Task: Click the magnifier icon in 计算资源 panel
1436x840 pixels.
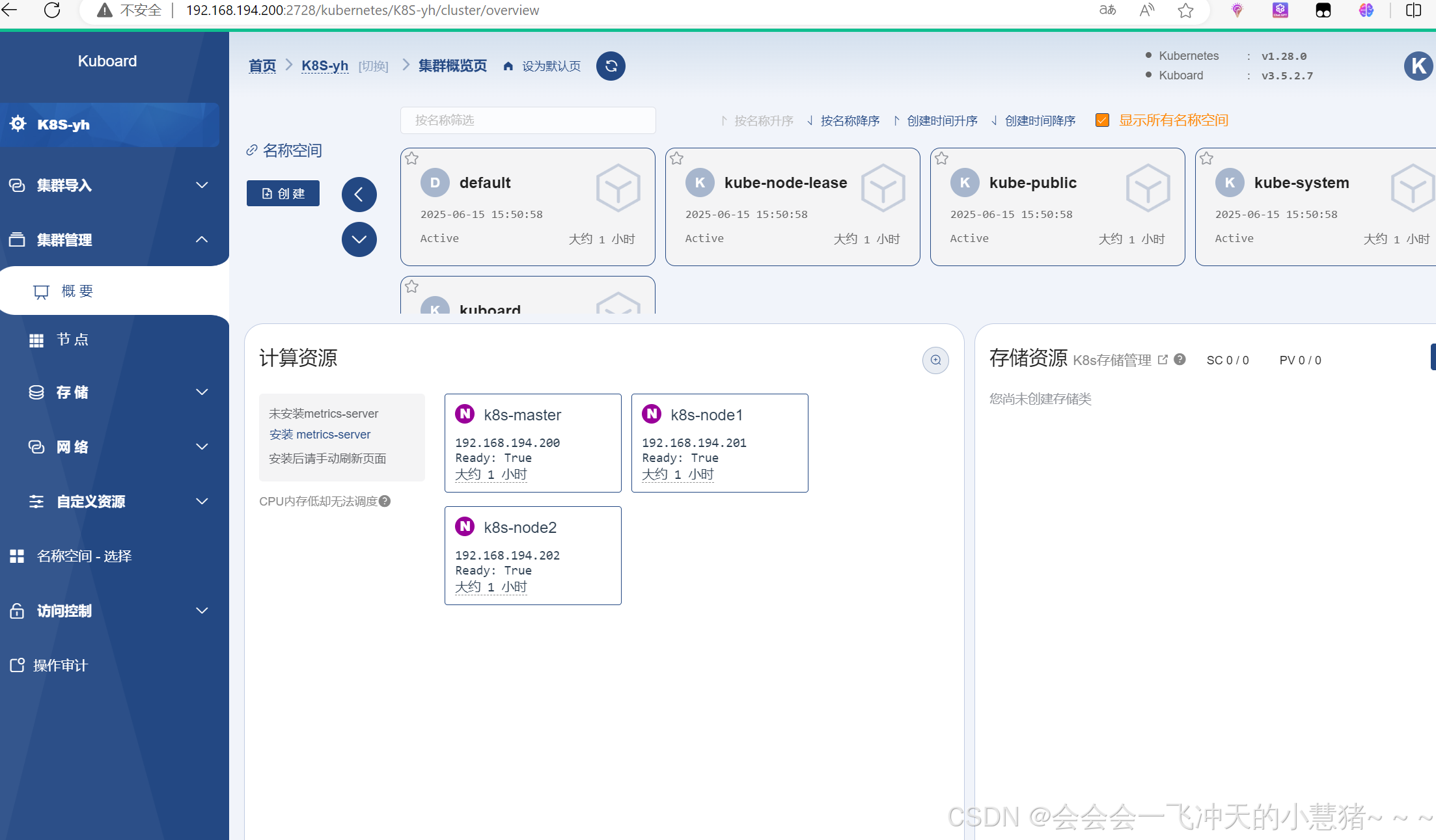Action: [935, 360]
